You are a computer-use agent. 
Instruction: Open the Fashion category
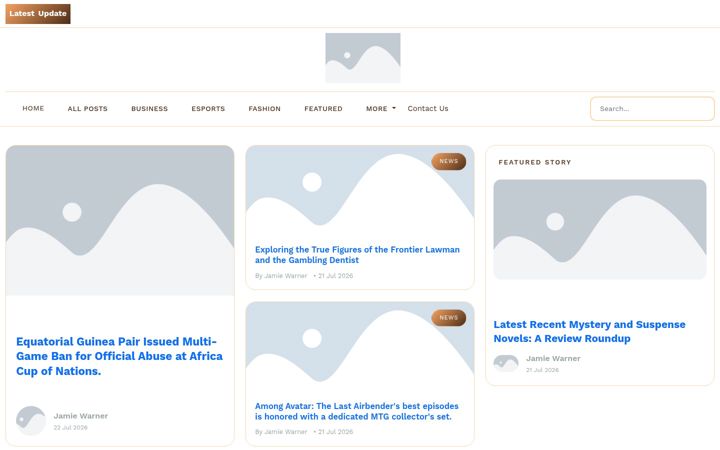264,109
